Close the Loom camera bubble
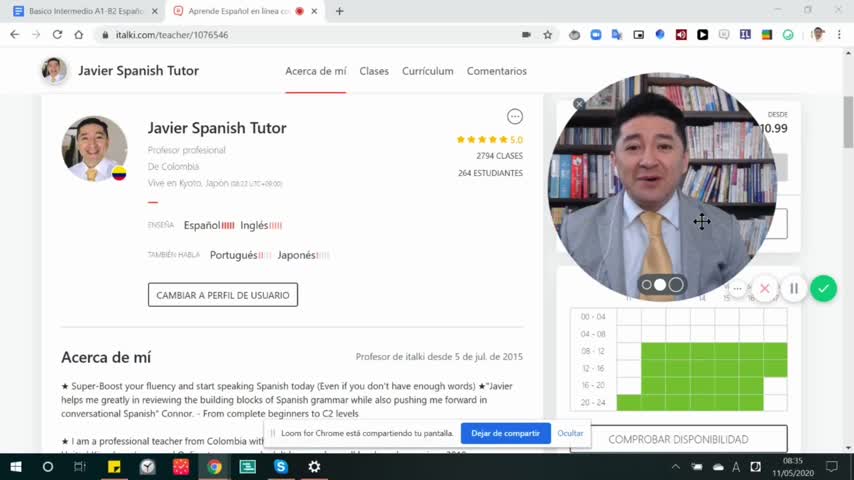Image resolution: width=854 pixels, height=480 pixels. click(579, 104)
